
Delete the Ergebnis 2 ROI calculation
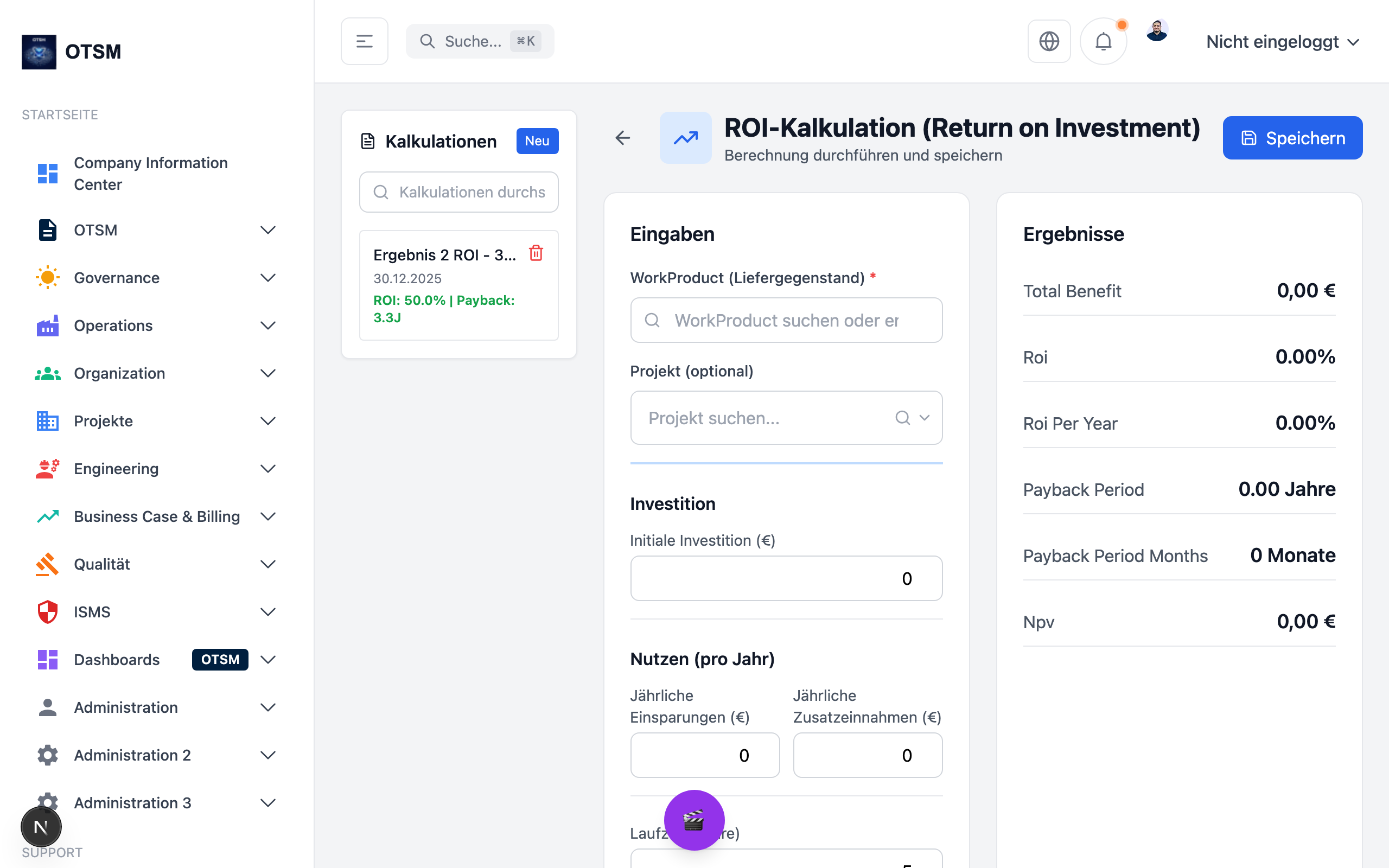[x=536, y=253]
